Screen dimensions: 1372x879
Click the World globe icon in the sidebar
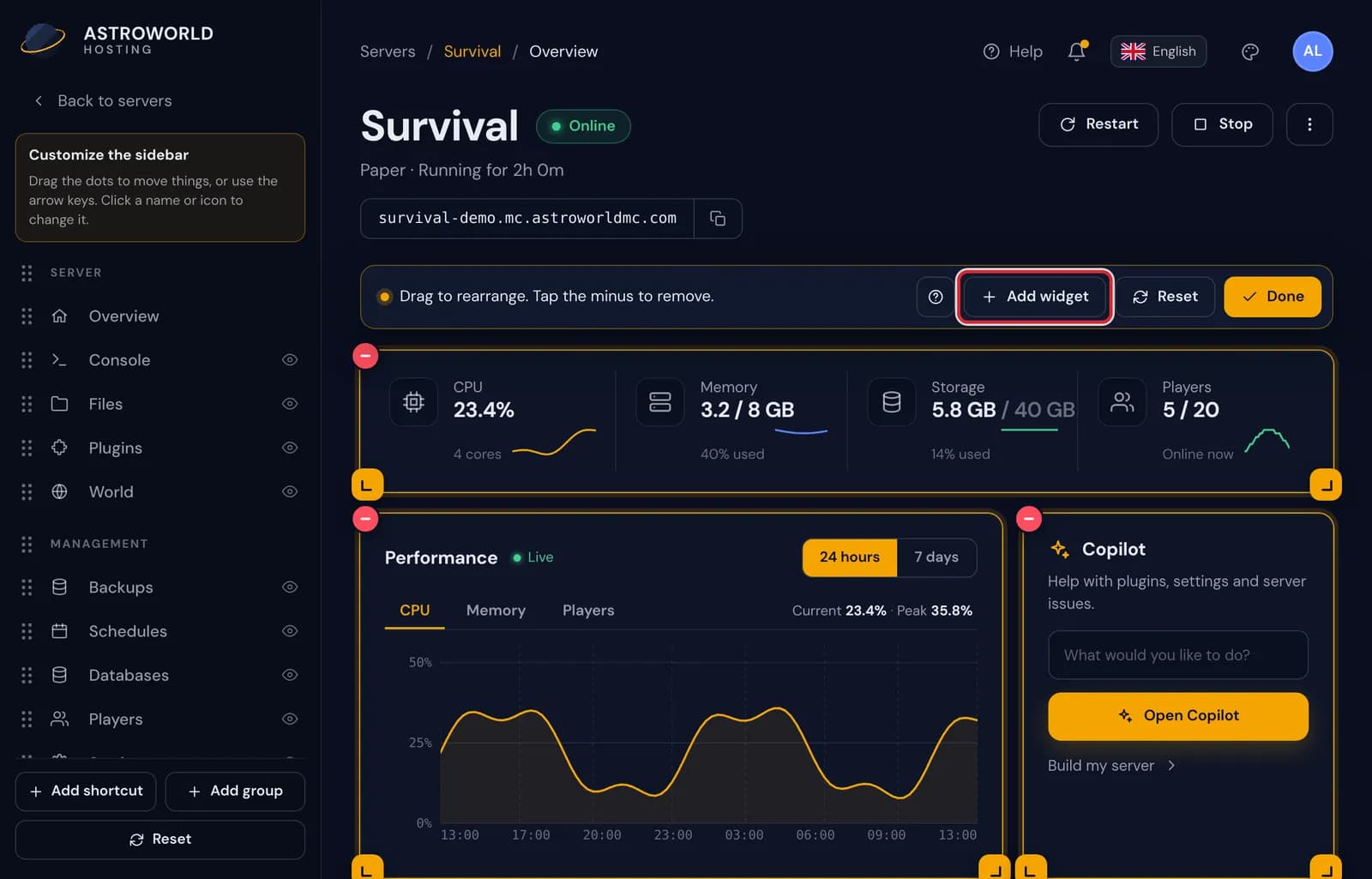(59, 491)
